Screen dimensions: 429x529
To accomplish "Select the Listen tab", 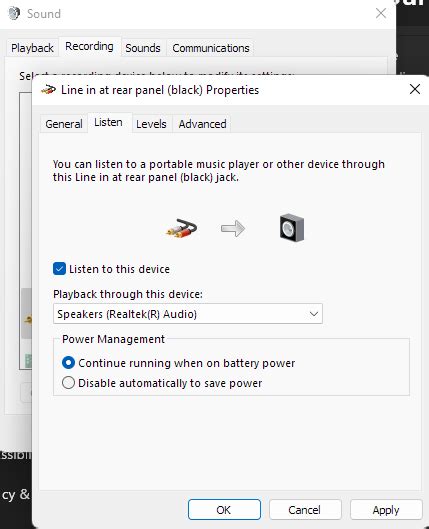I will [109, 122].
